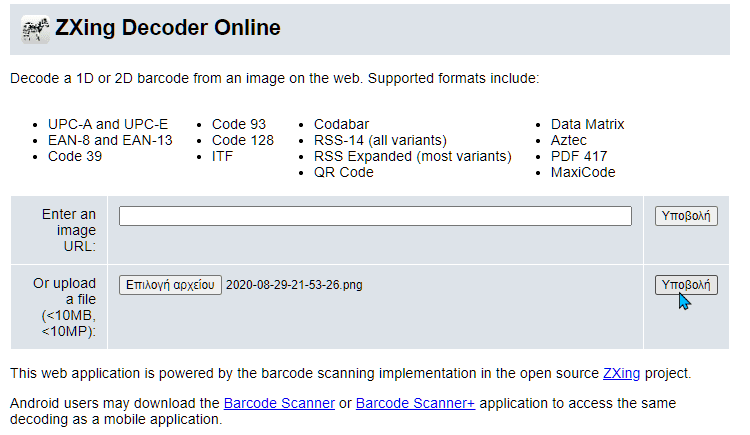Click the PDF 417 list item
The height and width of the screenshot is (435, 750).
pyautogui.click(x=579, y=156)
